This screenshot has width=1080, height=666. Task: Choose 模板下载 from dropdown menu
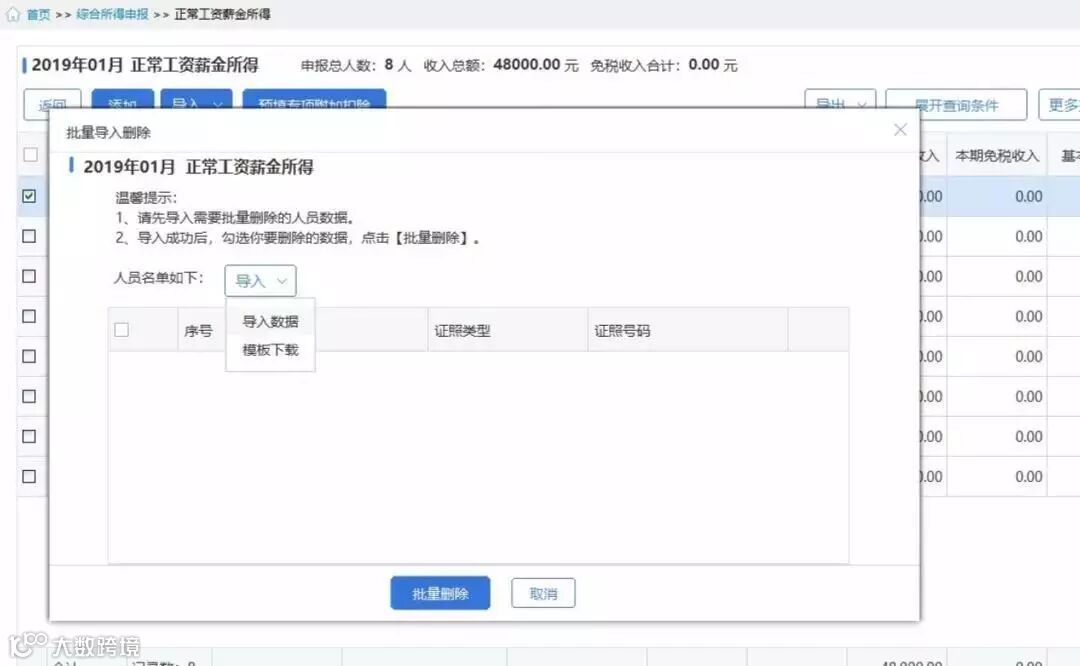click(270, 350)
